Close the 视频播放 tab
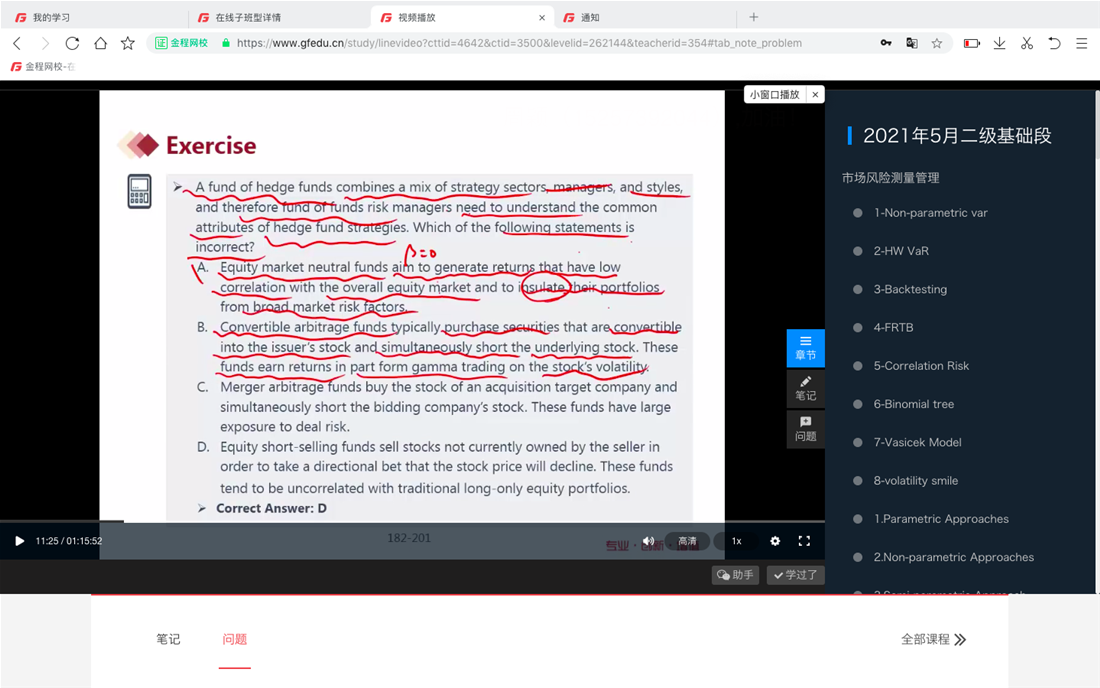The width and height of the screenshot is (1100, 688). pyautogui.click(x=542, y=18)
